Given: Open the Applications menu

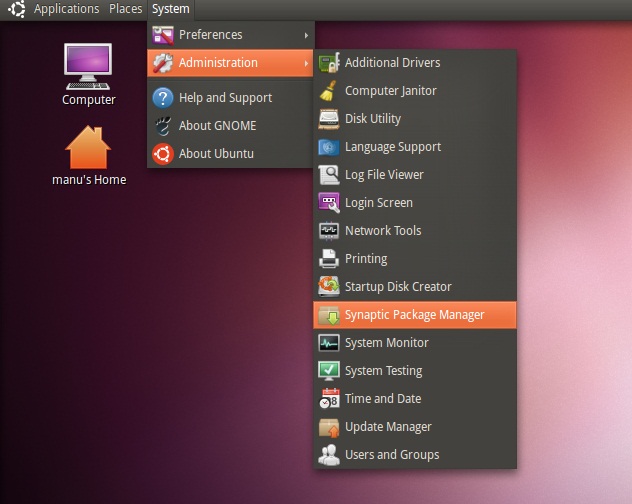Looking at the screenshot, I should pyautogui.click(x=66, y=9).
